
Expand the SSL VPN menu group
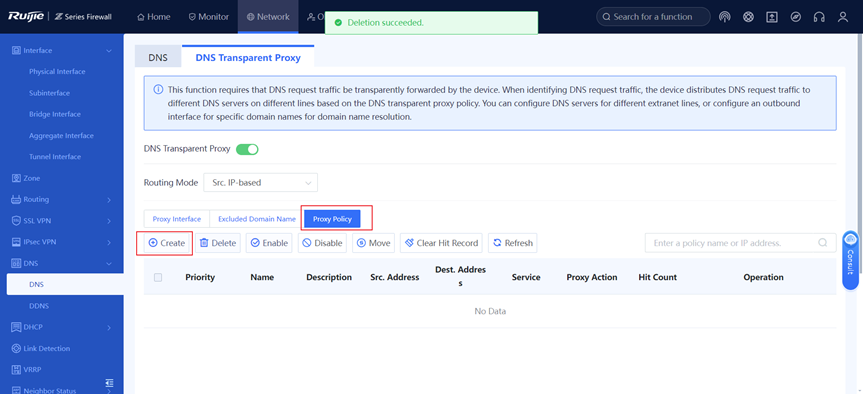[x=109, y=221]
